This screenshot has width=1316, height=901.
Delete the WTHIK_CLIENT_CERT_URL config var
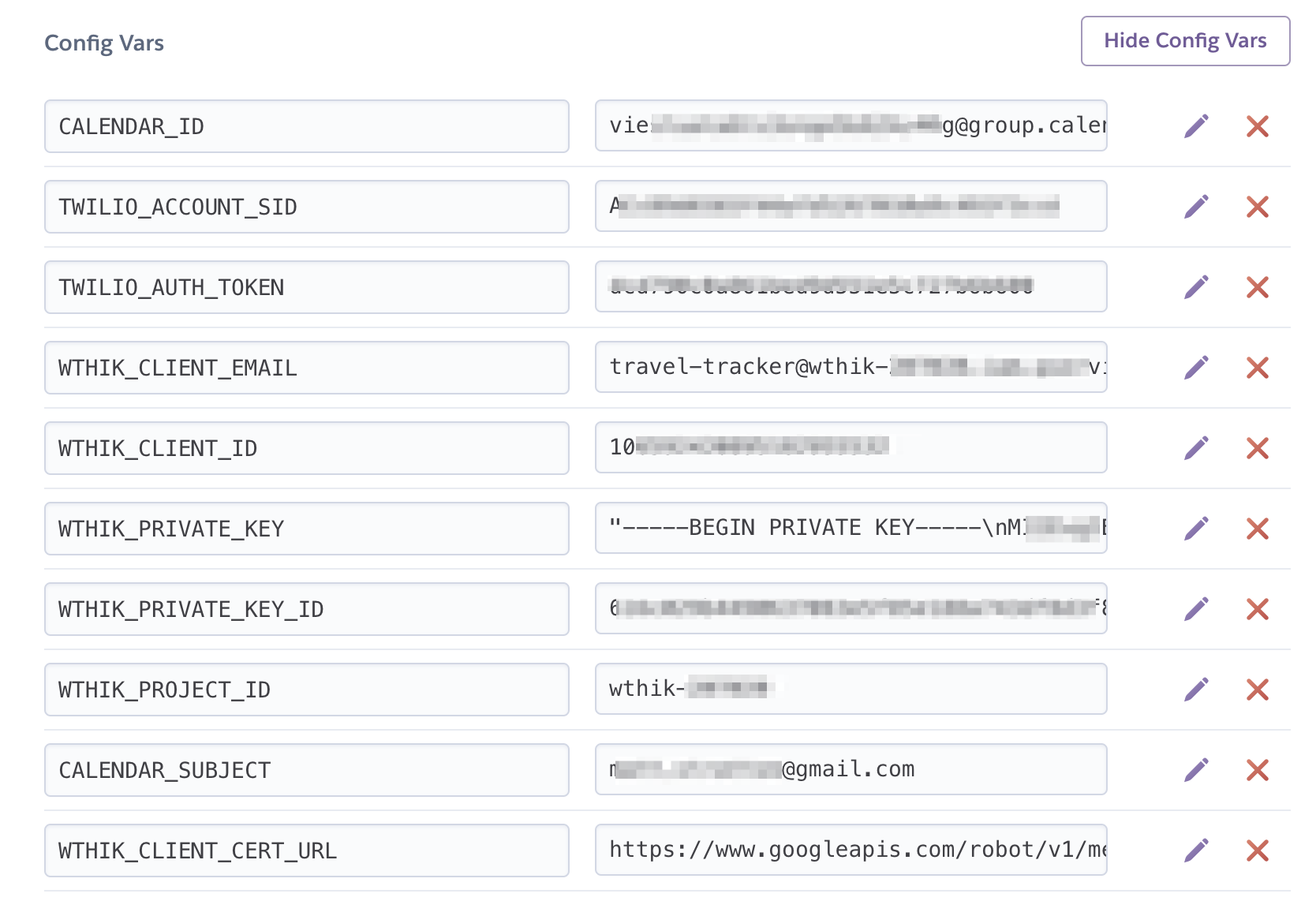(x=1258, y=850)
